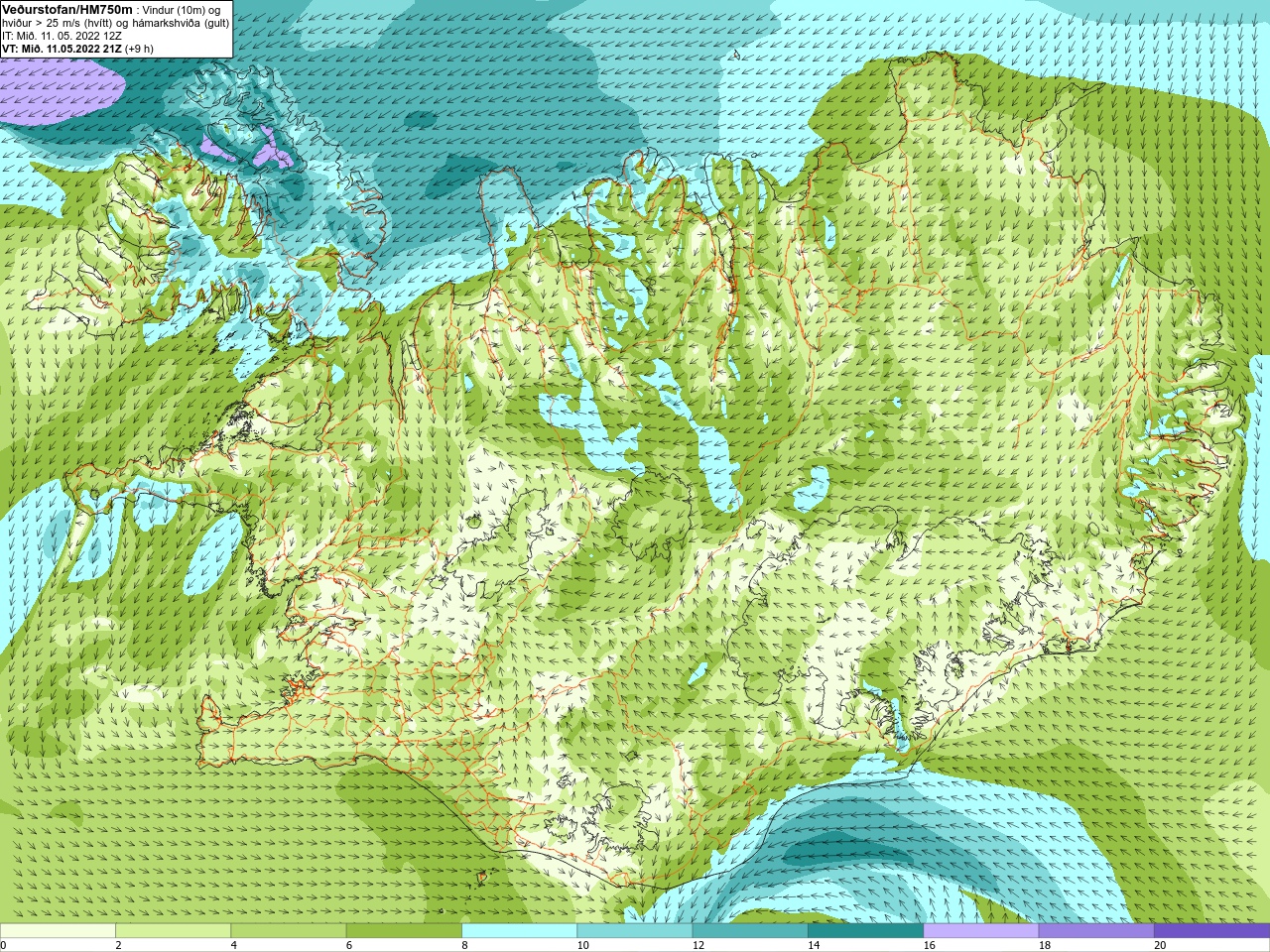
Task: Click the "14" label on the color scale
Action: [814, 945]
